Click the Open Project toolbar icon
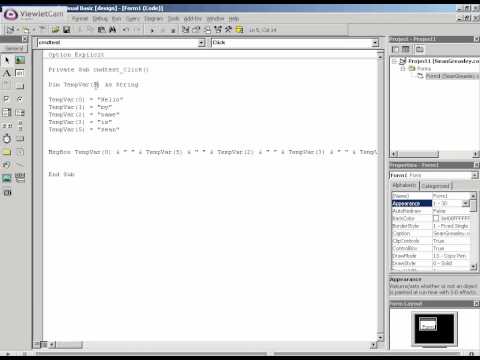Image resolution: width=480 pixels, height=360 pixels. 55,30
